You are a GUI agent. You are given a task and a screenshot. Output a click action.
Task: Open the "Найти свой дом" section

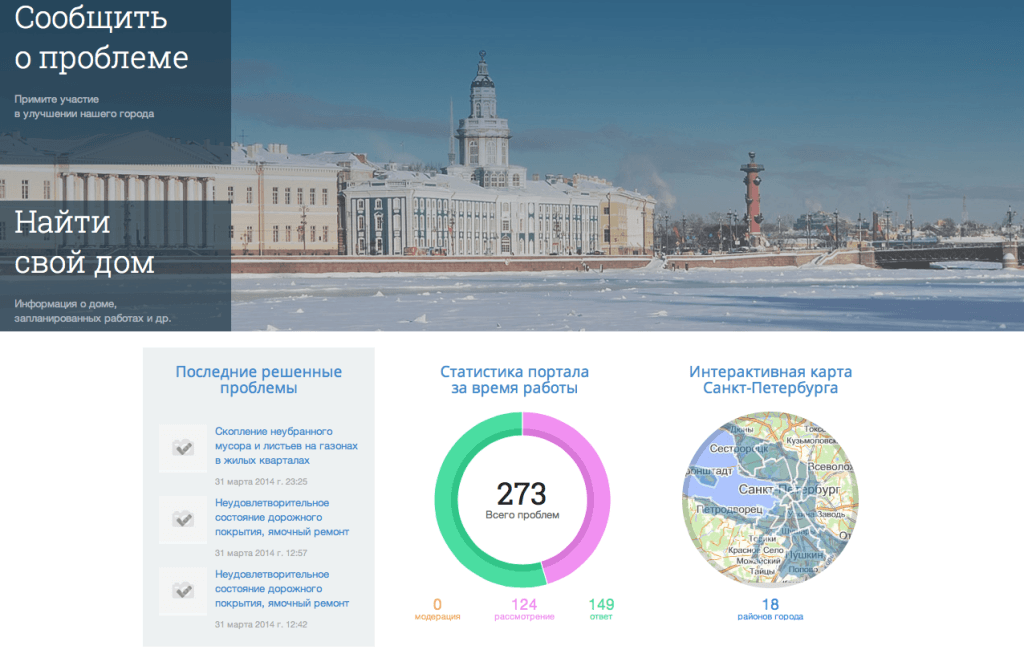tap(84, 242)
